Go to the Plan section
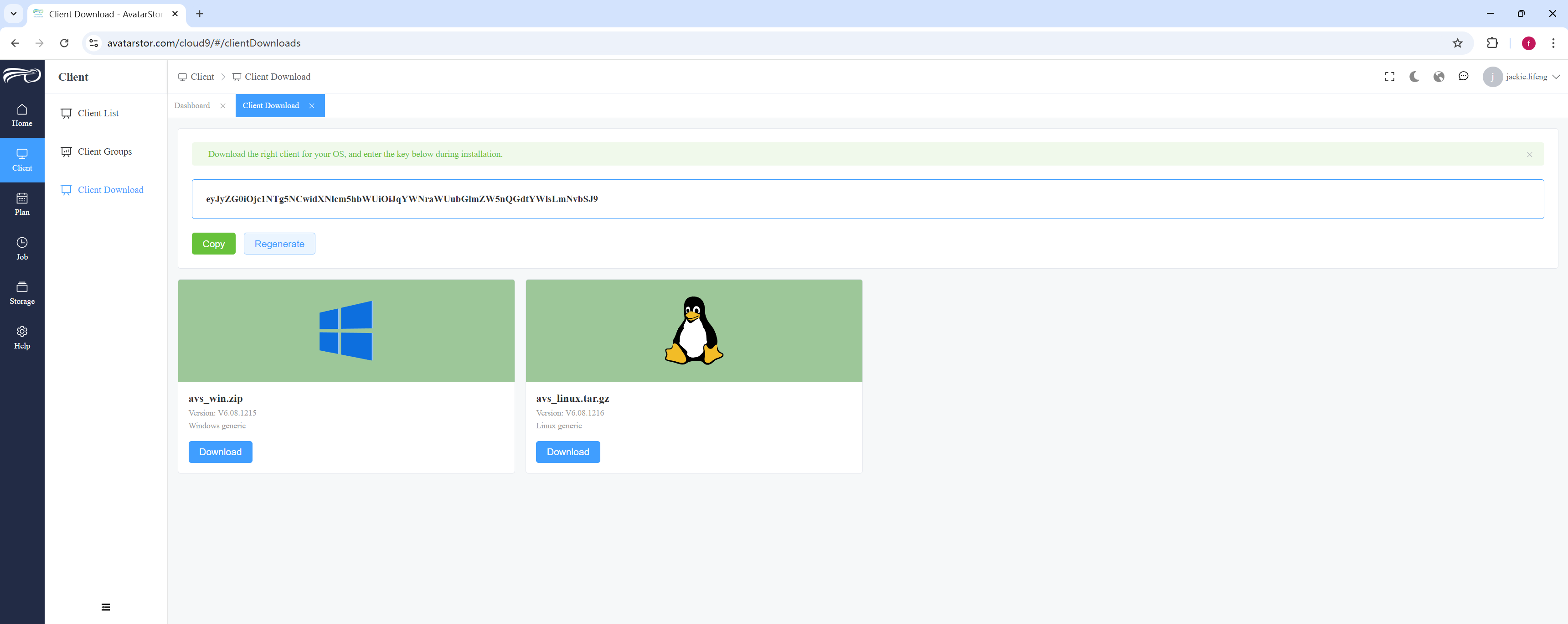The width and height of the screenshot is (1568, 624). (22, 204)
